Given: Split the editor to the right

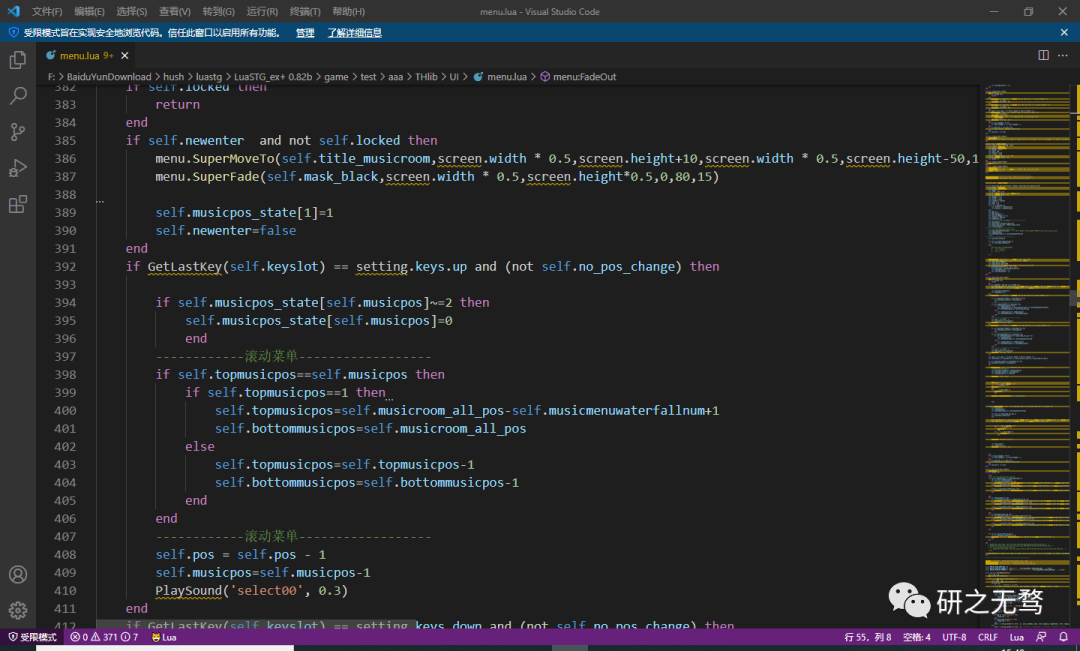Looking at the screenshot, I should pyautogui.click(x=1043, y=55).
